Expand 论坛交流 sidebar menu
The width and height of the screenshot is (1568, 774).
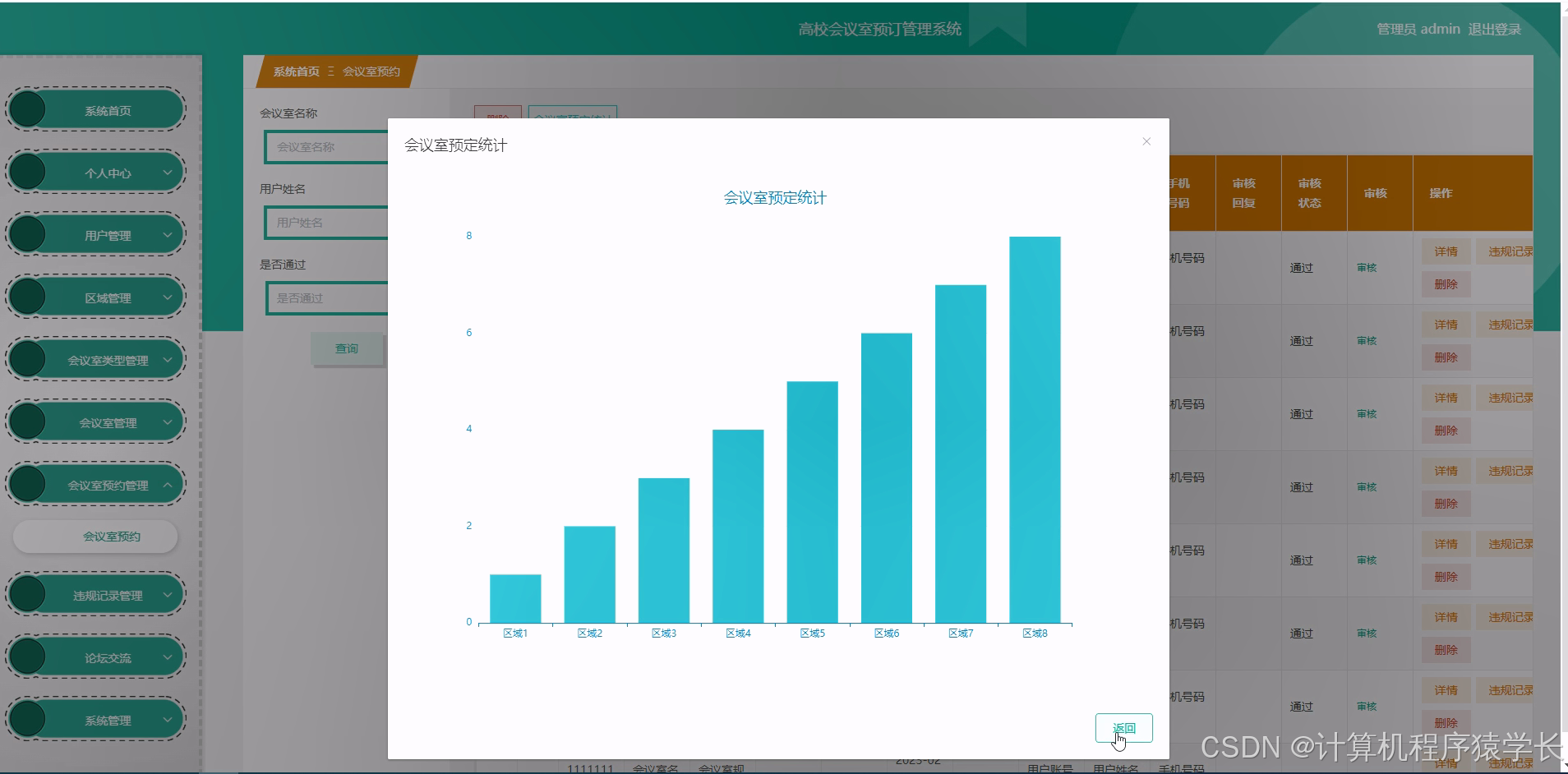click(95, 657)
